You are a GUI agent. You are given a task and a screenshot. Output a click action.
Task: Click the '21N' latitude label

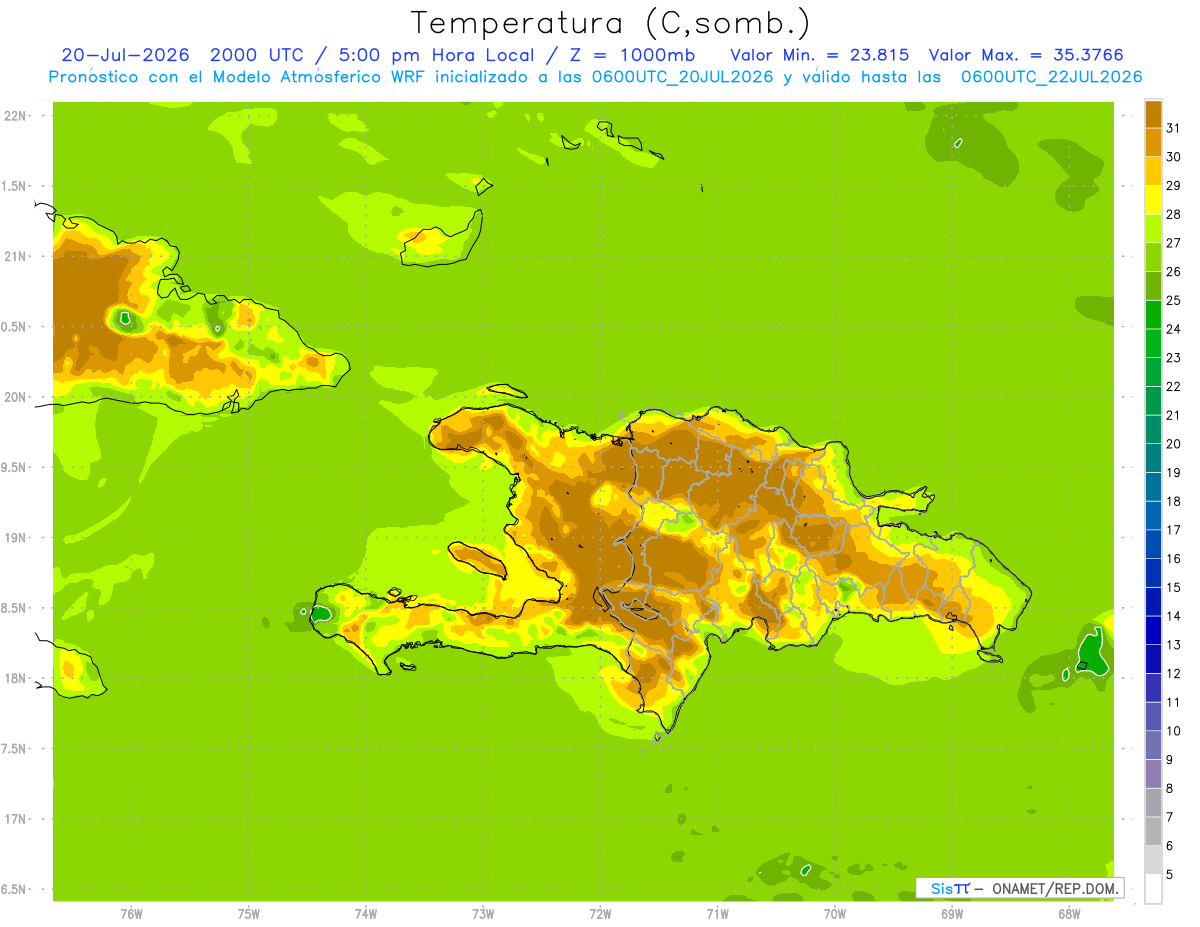coord(15,257)
